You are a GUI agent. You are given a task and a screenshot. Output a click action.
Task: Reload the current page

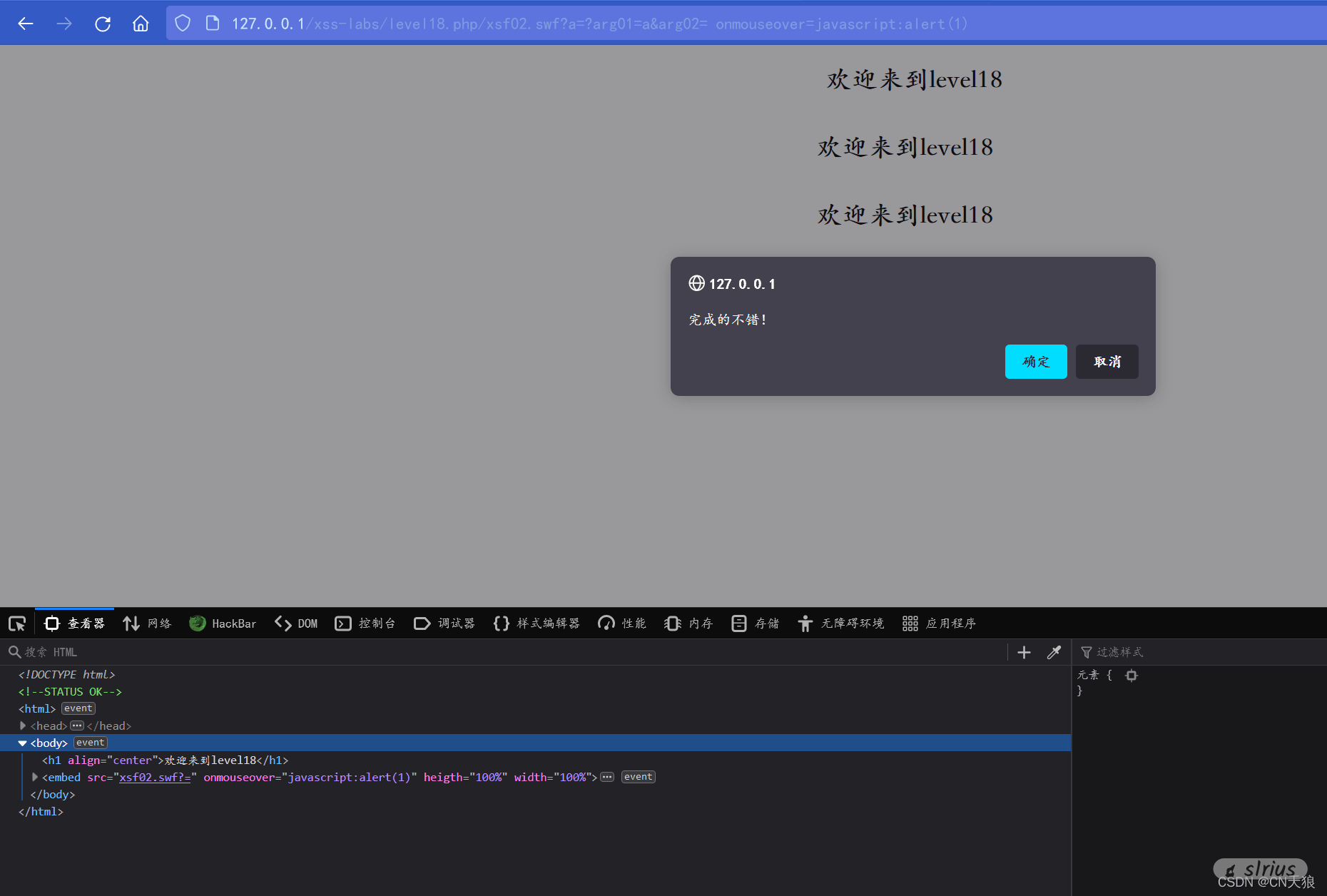point(103,24)
